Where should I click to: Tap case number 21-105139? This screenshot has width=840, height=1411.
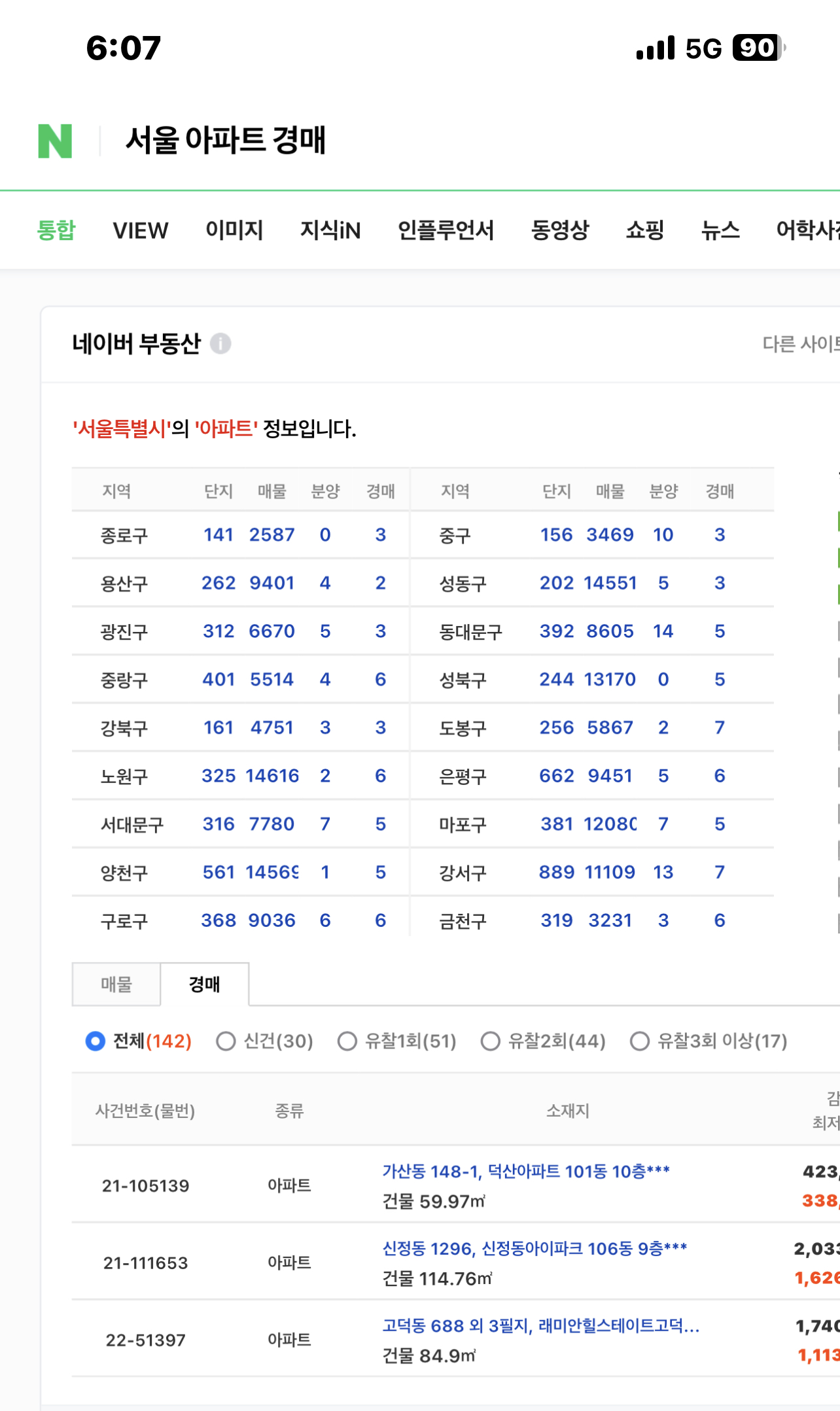click(x=145, y=1185)
